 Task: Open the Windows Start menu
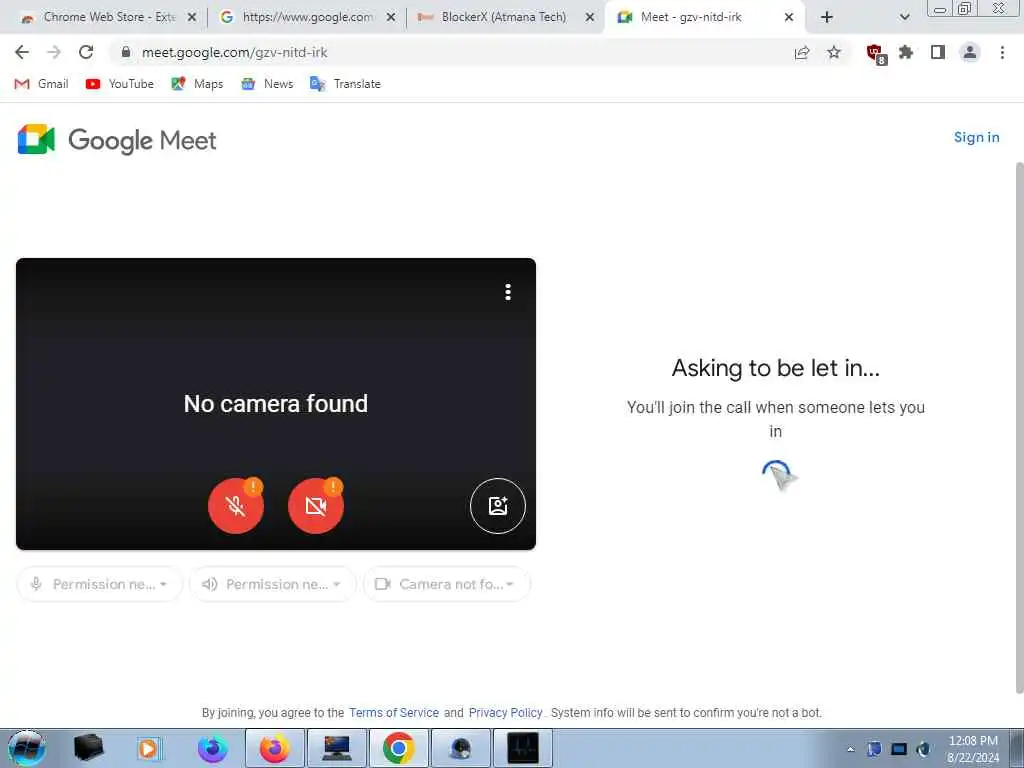[26, 748]
